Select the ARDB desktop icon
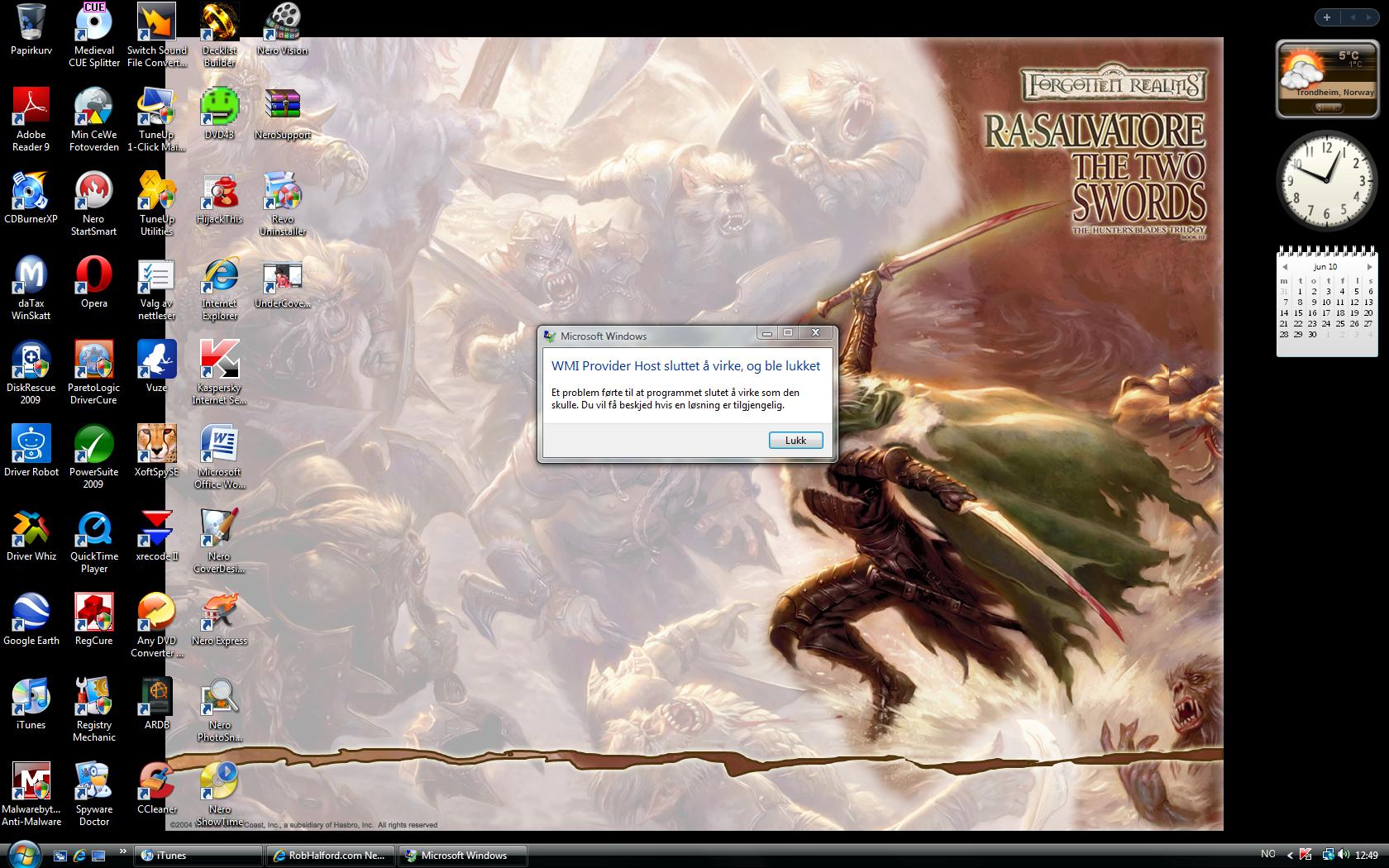This screenshot has width=1389, height=868. point(156,704)
